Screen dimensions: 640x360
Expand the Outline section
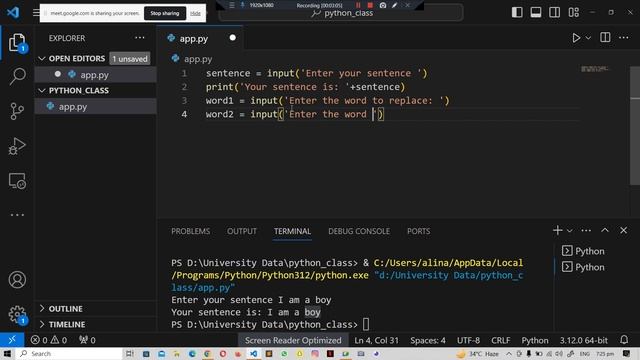click(42, 309)
